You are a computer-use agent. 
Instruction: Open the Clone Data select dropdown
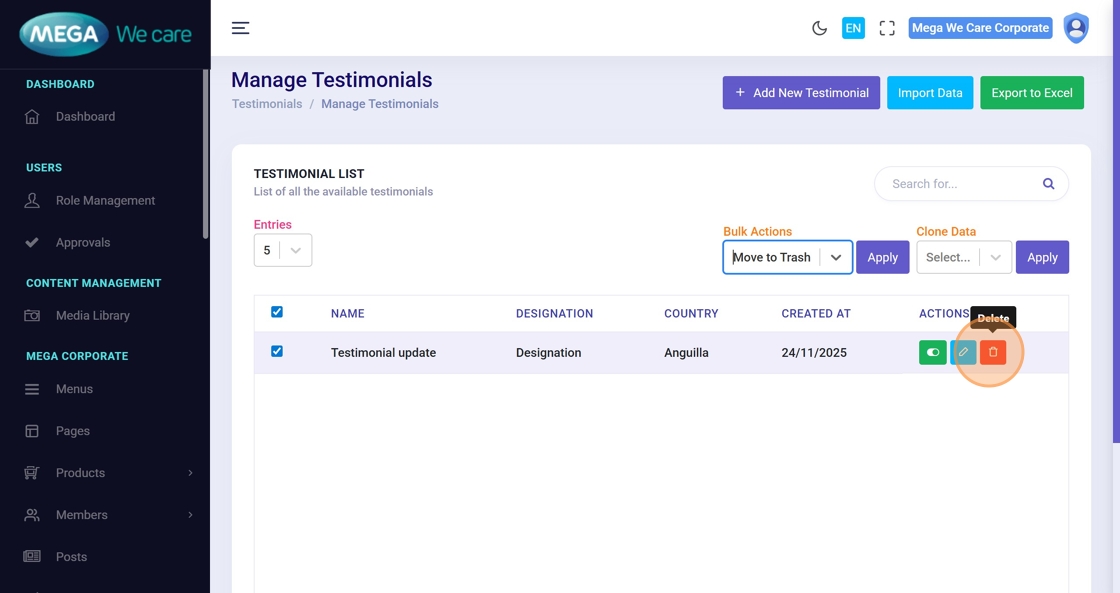point(964,257)
